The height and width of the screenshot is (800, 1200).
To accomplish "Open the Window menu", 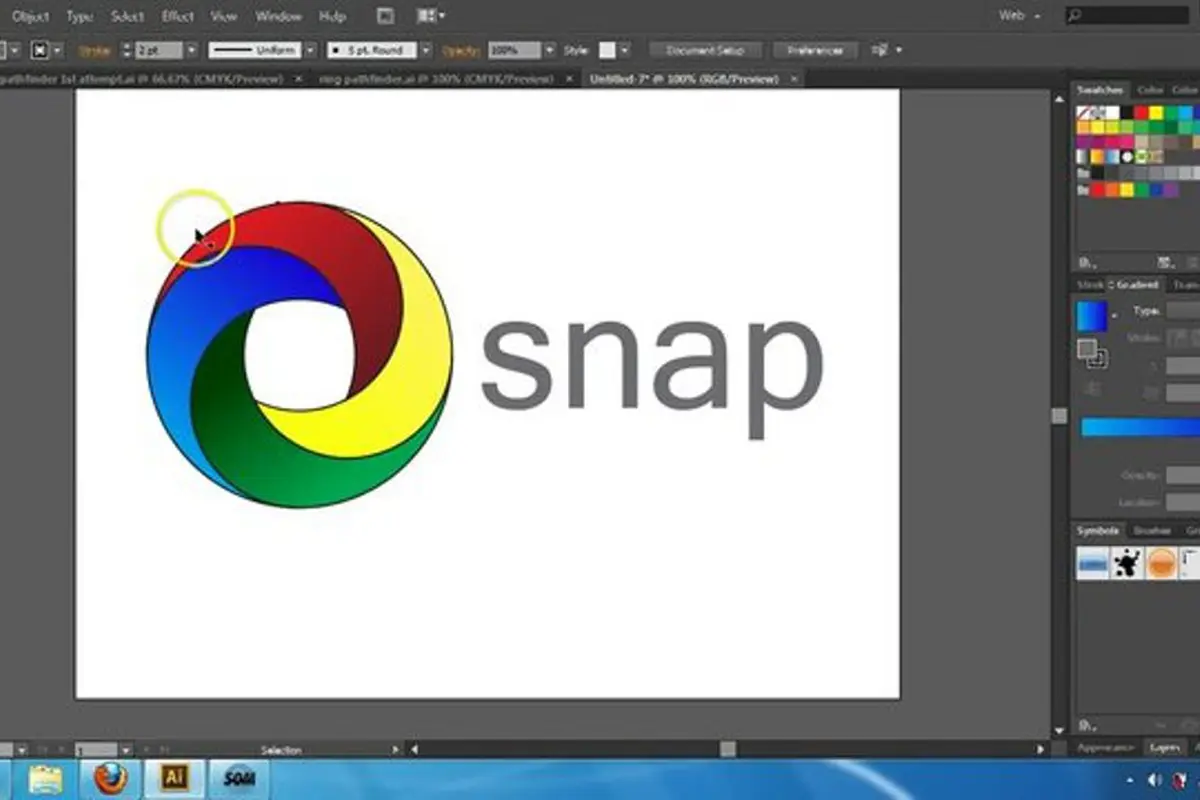I will 278,16.
